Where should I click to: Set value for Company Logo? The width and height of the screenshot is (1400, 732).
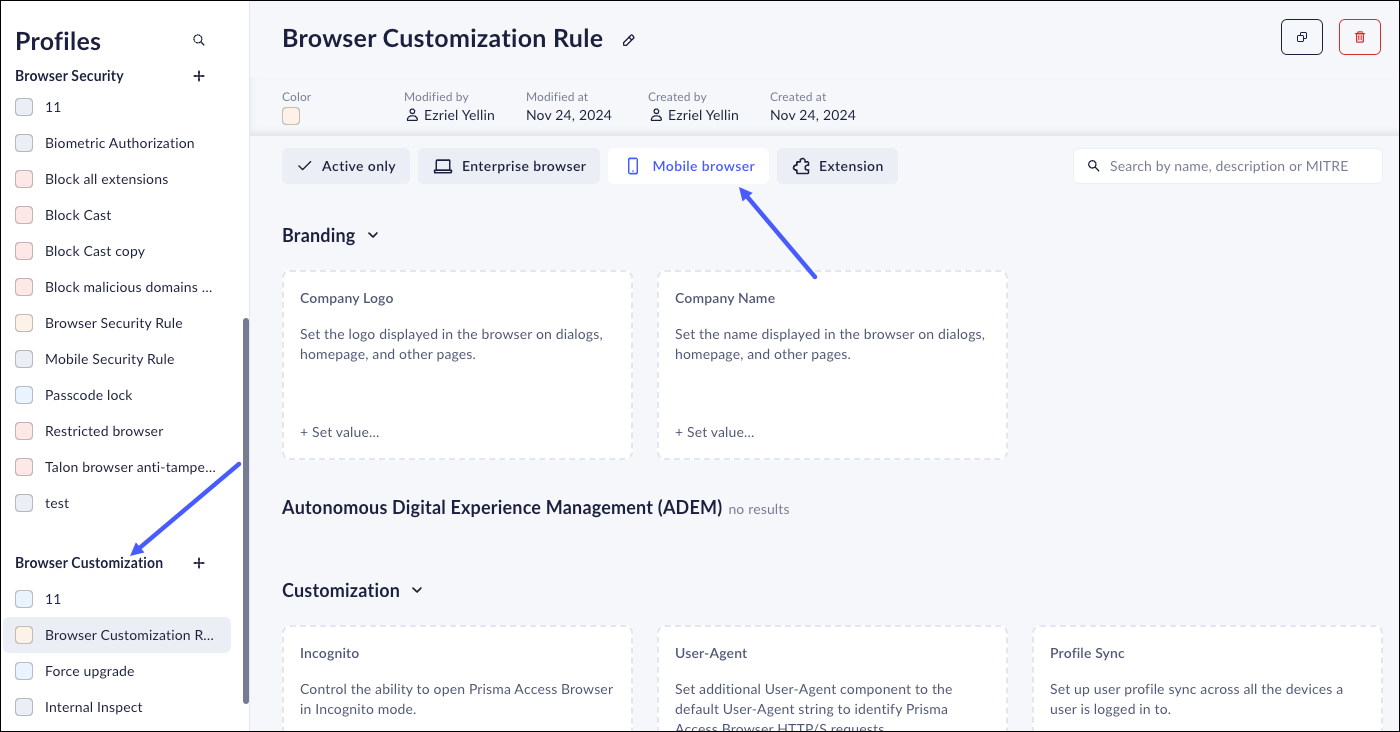click(339, 433)
